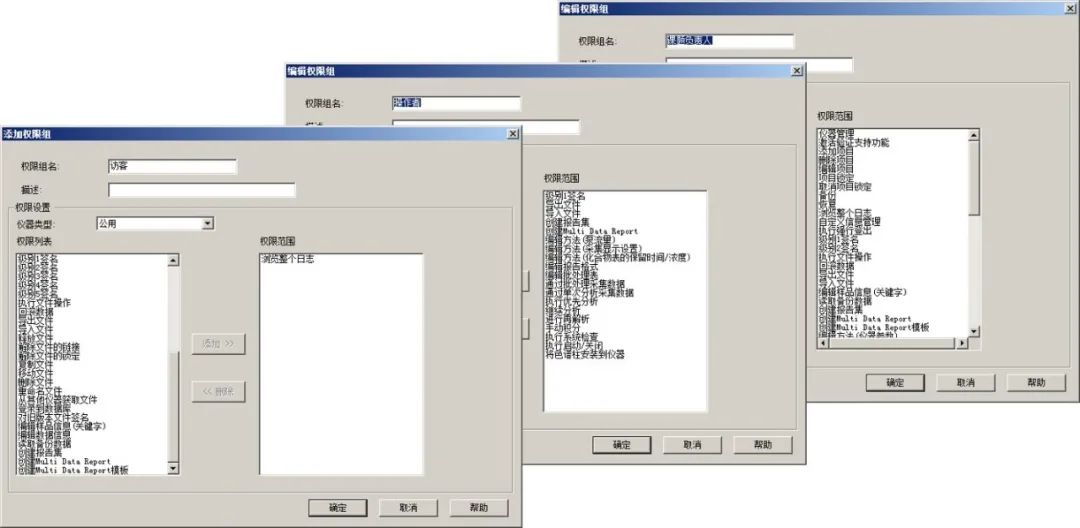Confirm the middle 编辑权限组 dialog with 确定
Viewport: 1080px width, 528px height.
coord(621,445)
